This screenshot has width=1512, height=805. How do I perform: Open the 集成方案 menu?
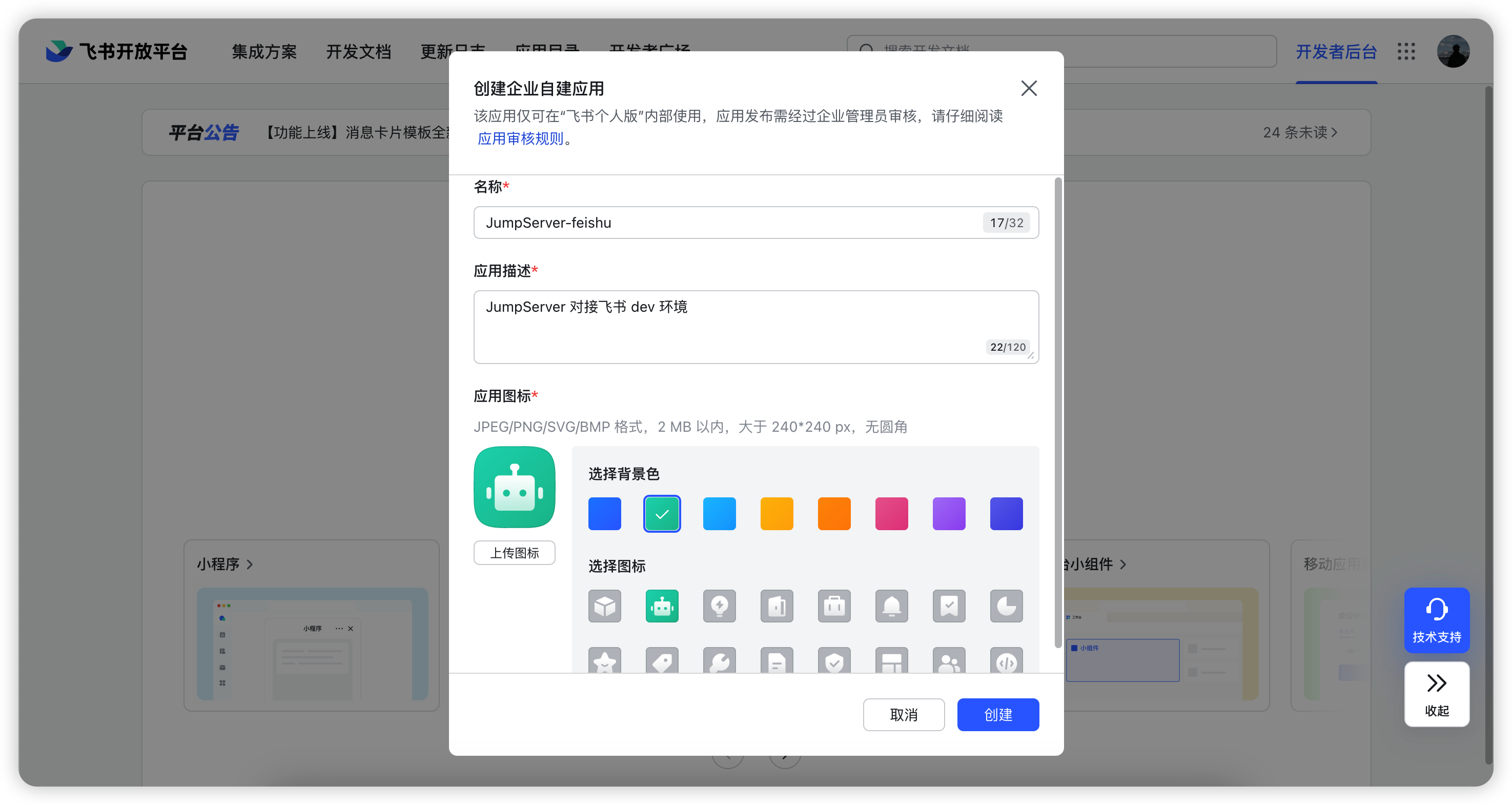263,52
